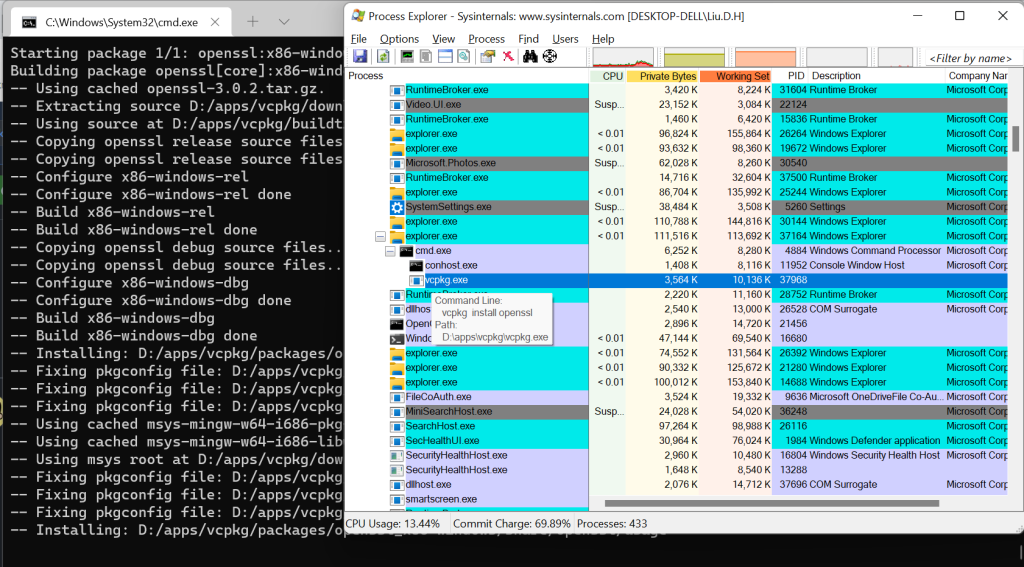Click 'Windows Security Health Host' description
The width and height of the screenshot is (1024, 567).
tap(875, 455)
